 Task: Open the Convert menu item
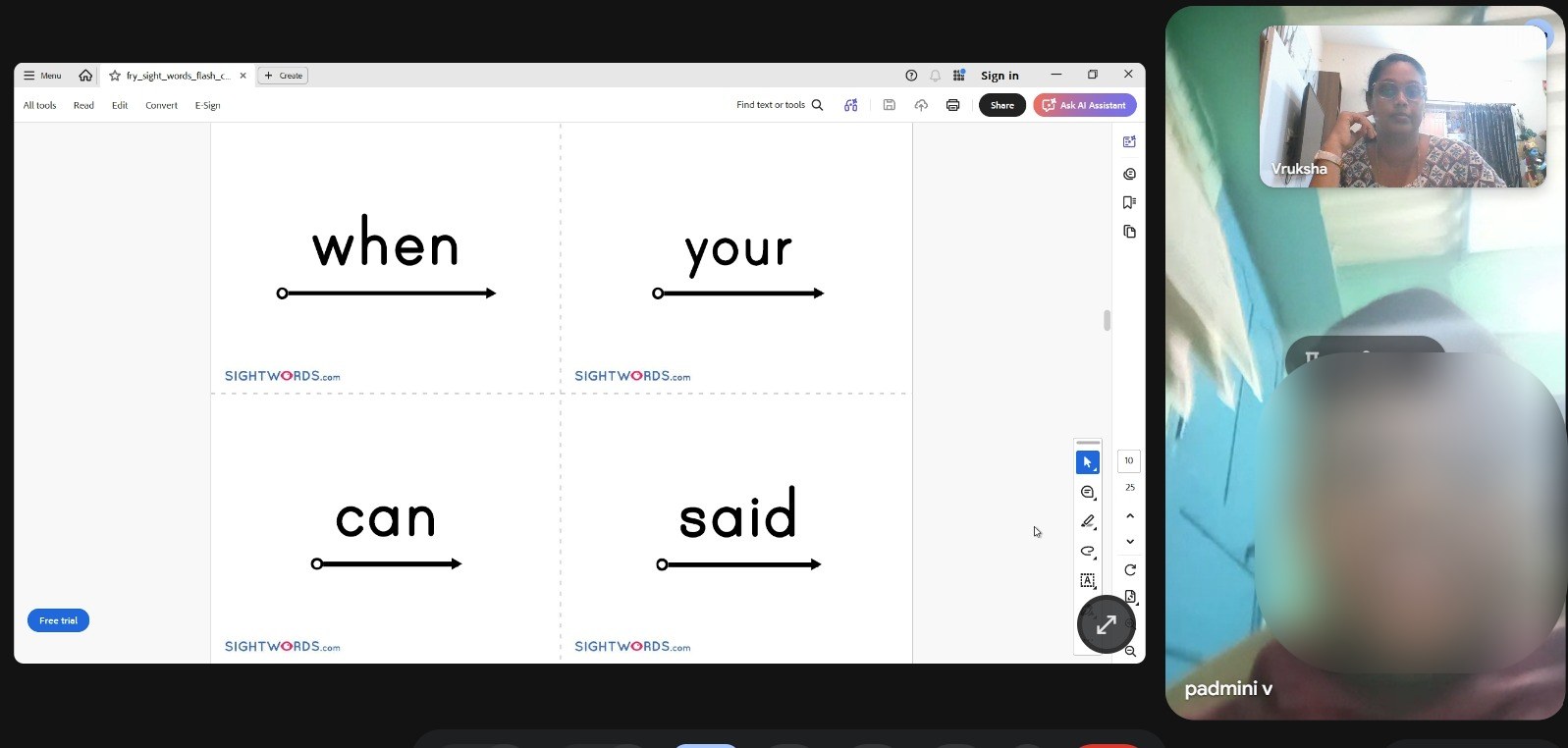click(x=161, y=105)
